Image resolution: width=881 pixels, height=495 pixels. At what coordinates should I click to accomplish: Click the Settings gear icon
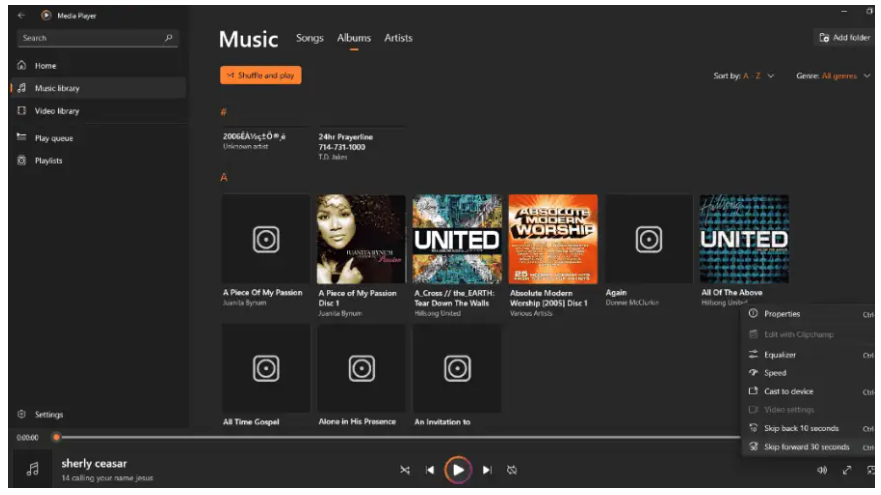coord(21,414)
